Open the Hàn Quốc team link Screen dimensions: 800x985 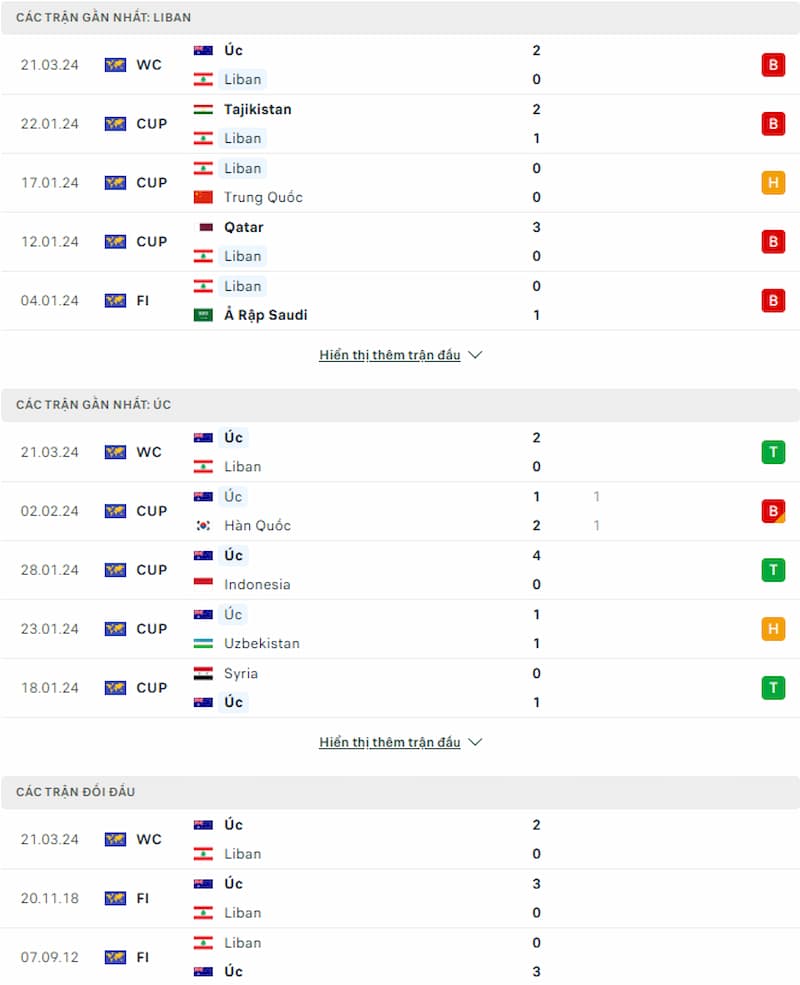point(257,525)
